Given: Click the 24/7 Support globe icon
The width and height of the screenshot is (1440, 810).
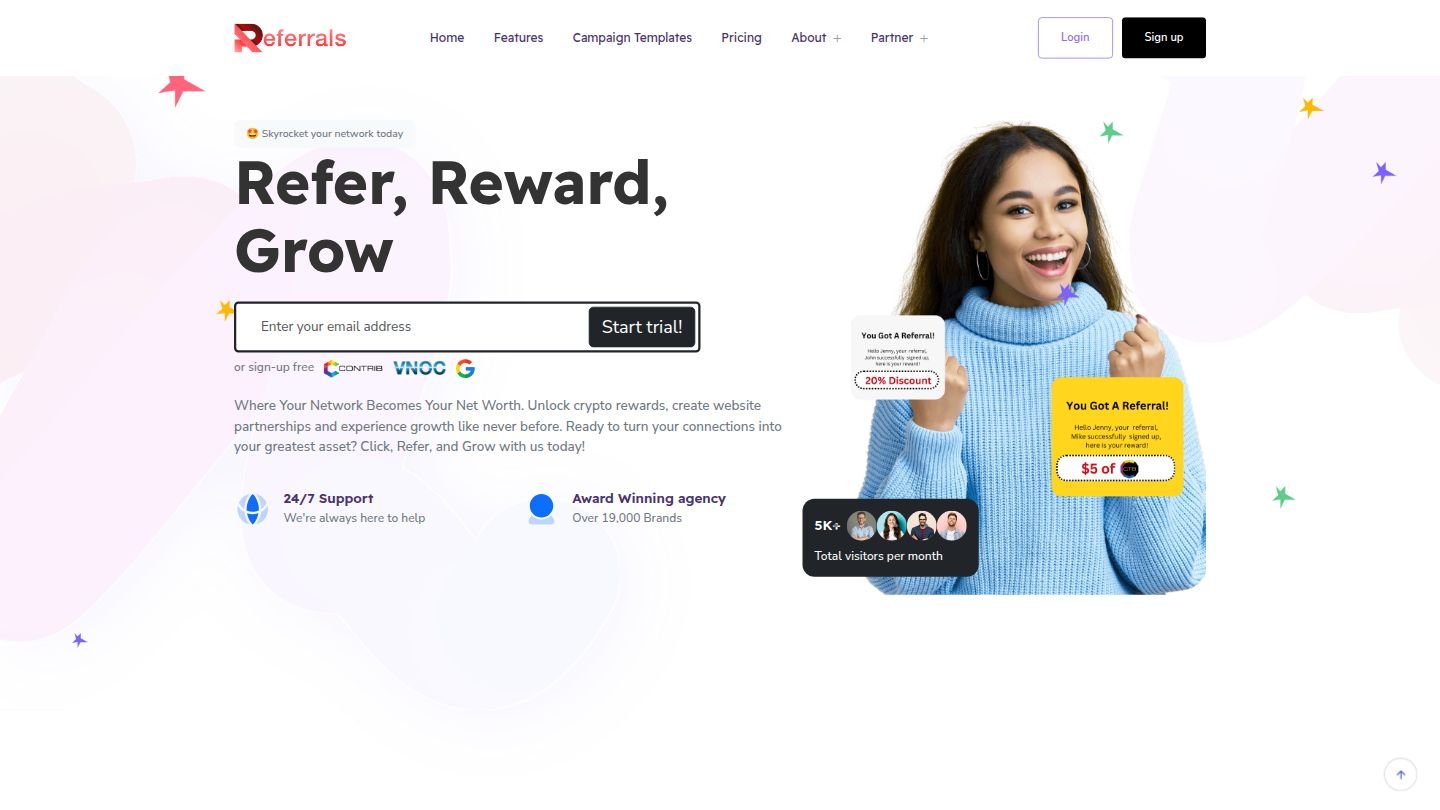Looking at the screenshot, I should coord(253,508).
